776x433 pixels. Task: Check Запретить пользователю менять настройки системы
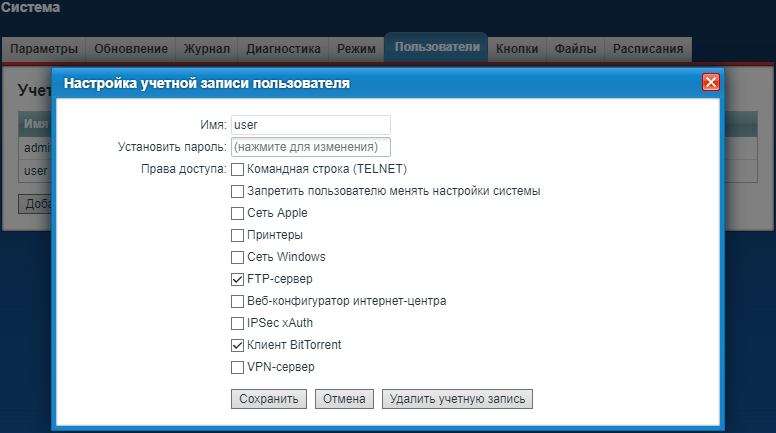tap(238, 191)
